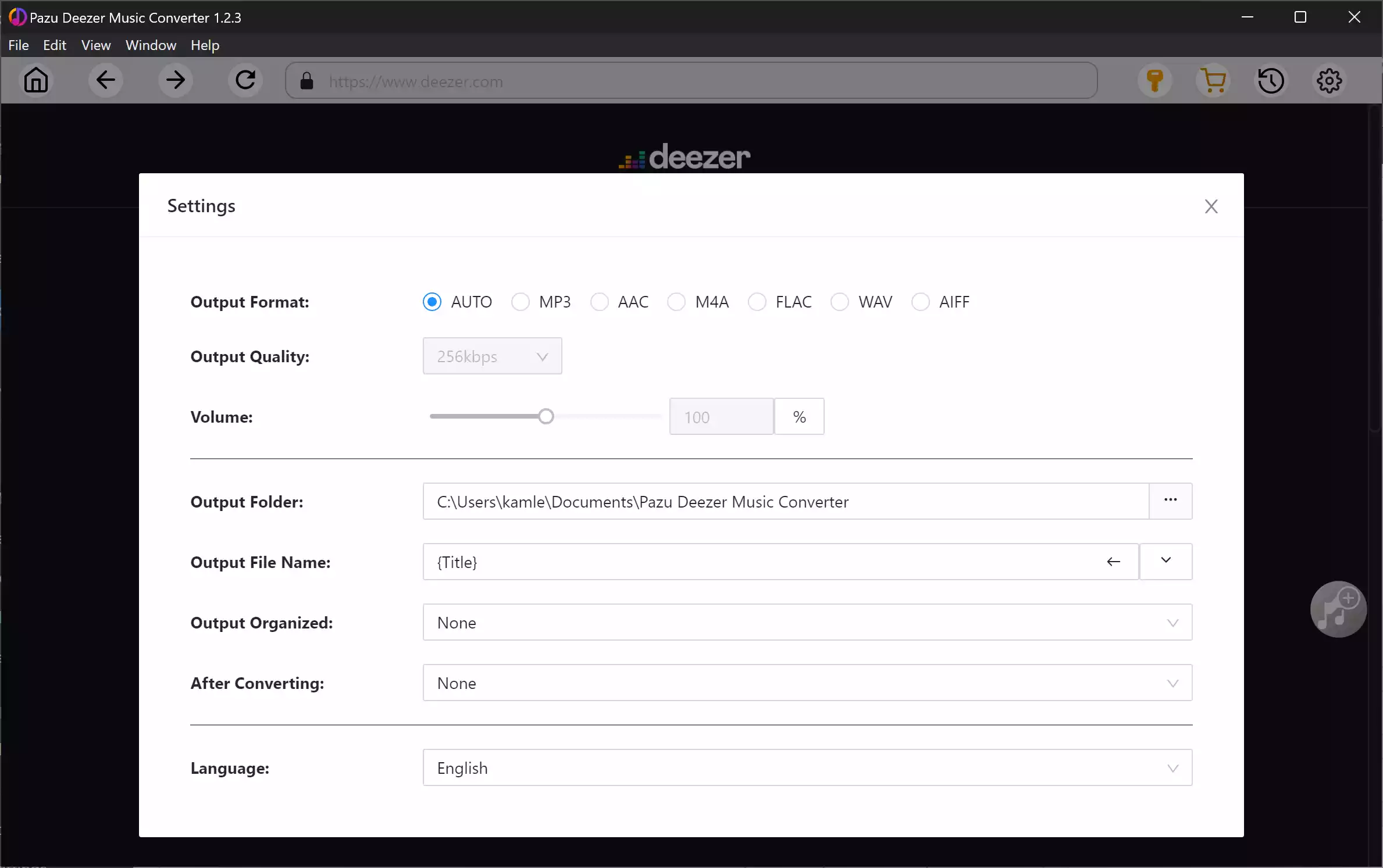Click the page vertical scrollbar
Viewport: 1383px width, 868px height.
(x=1375, y=269)
